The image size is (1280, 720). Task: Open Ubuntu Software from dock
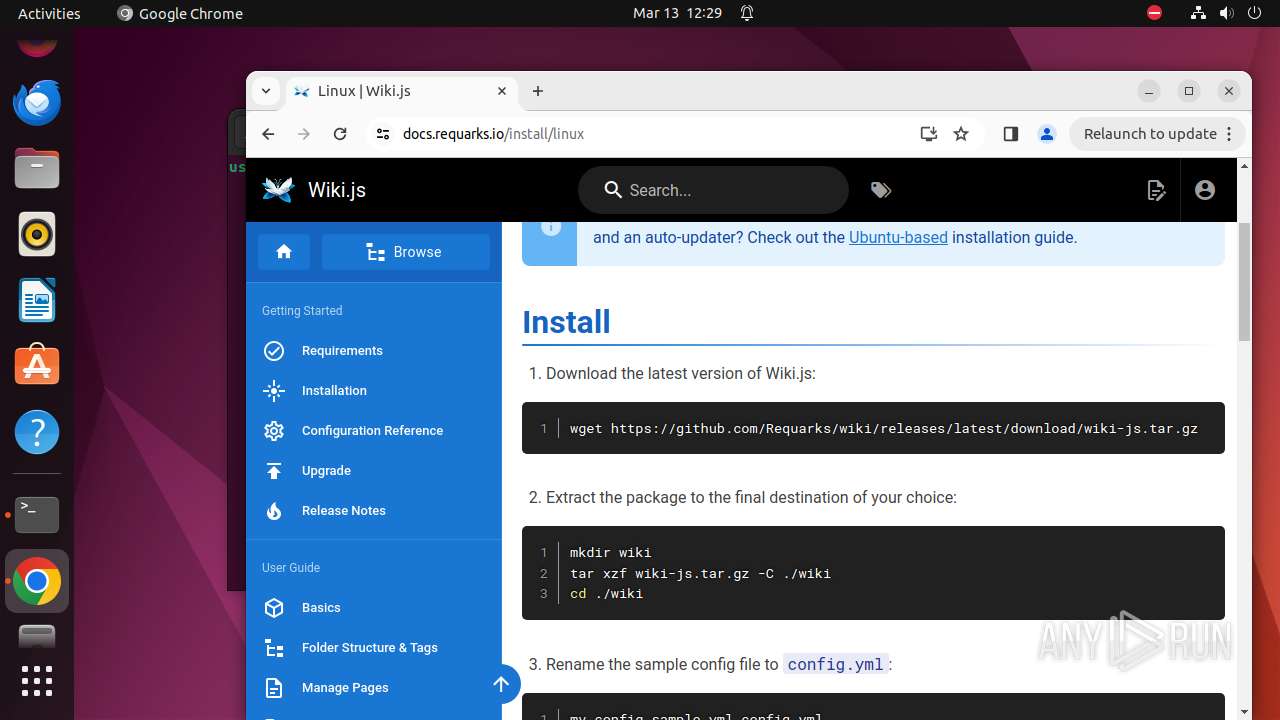click(37, 366)
